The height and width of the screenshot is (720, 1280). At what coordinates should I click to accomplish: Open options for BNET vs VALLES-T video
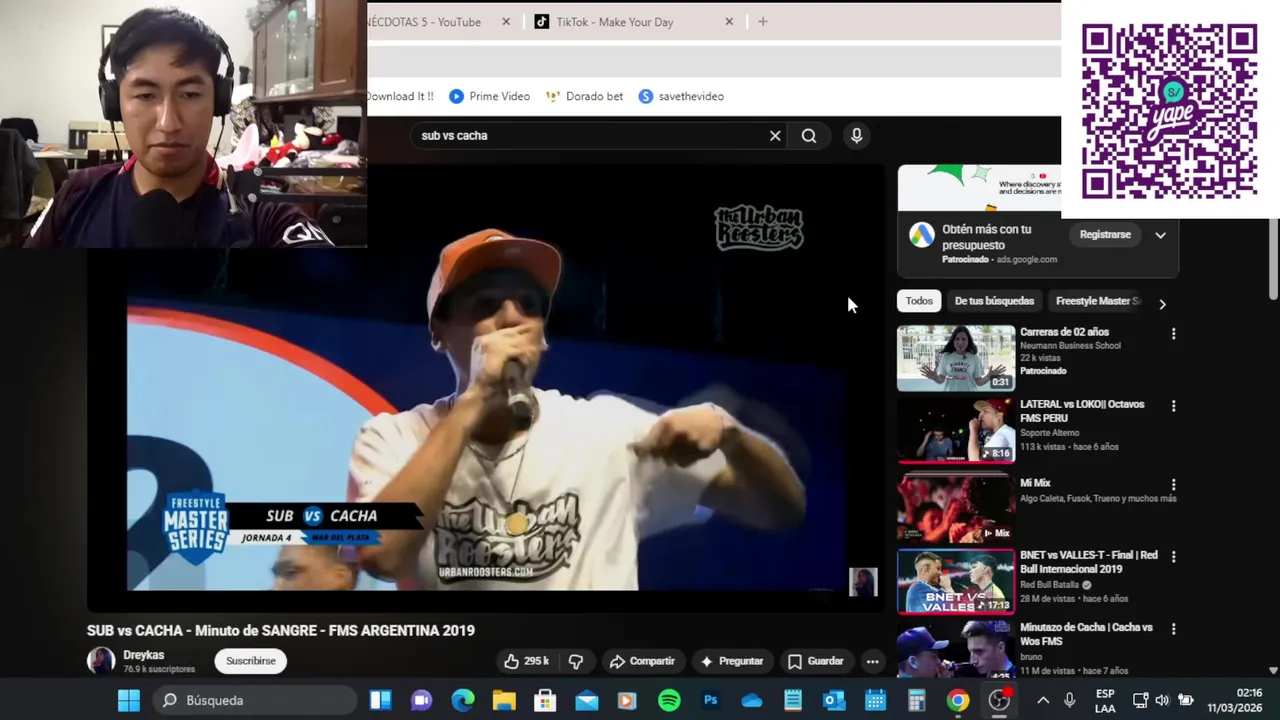1173,557
